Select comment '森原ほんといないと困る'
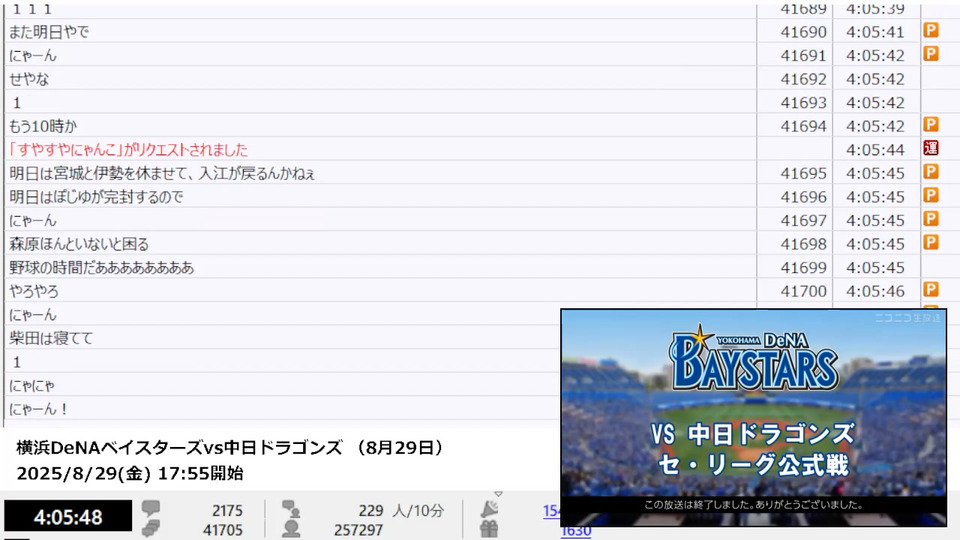The width and height of the screenshot is (960, 540). coord(79,244)
